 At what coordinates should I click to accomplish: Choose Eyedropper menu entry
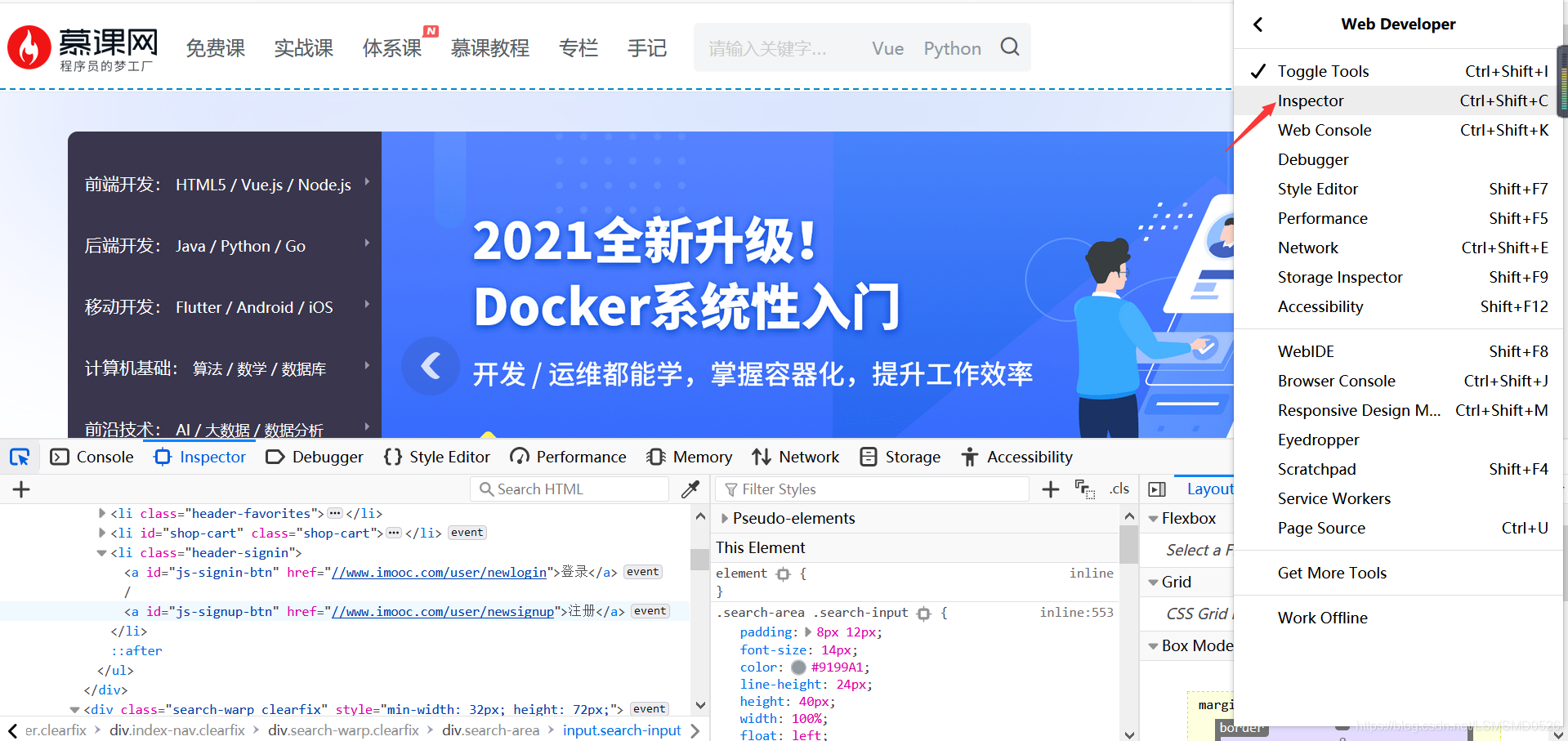1398,440
